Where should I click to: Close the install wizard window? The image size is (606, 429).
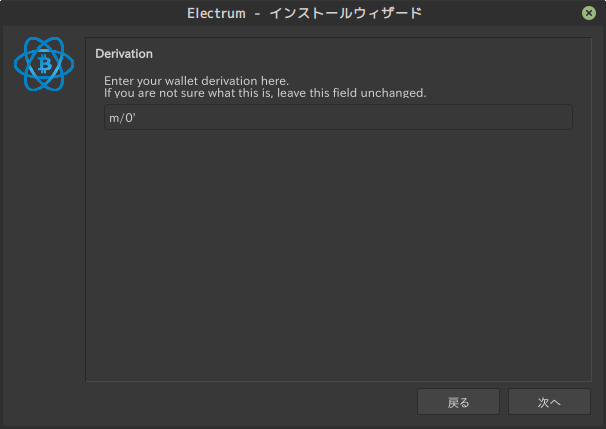589,13
